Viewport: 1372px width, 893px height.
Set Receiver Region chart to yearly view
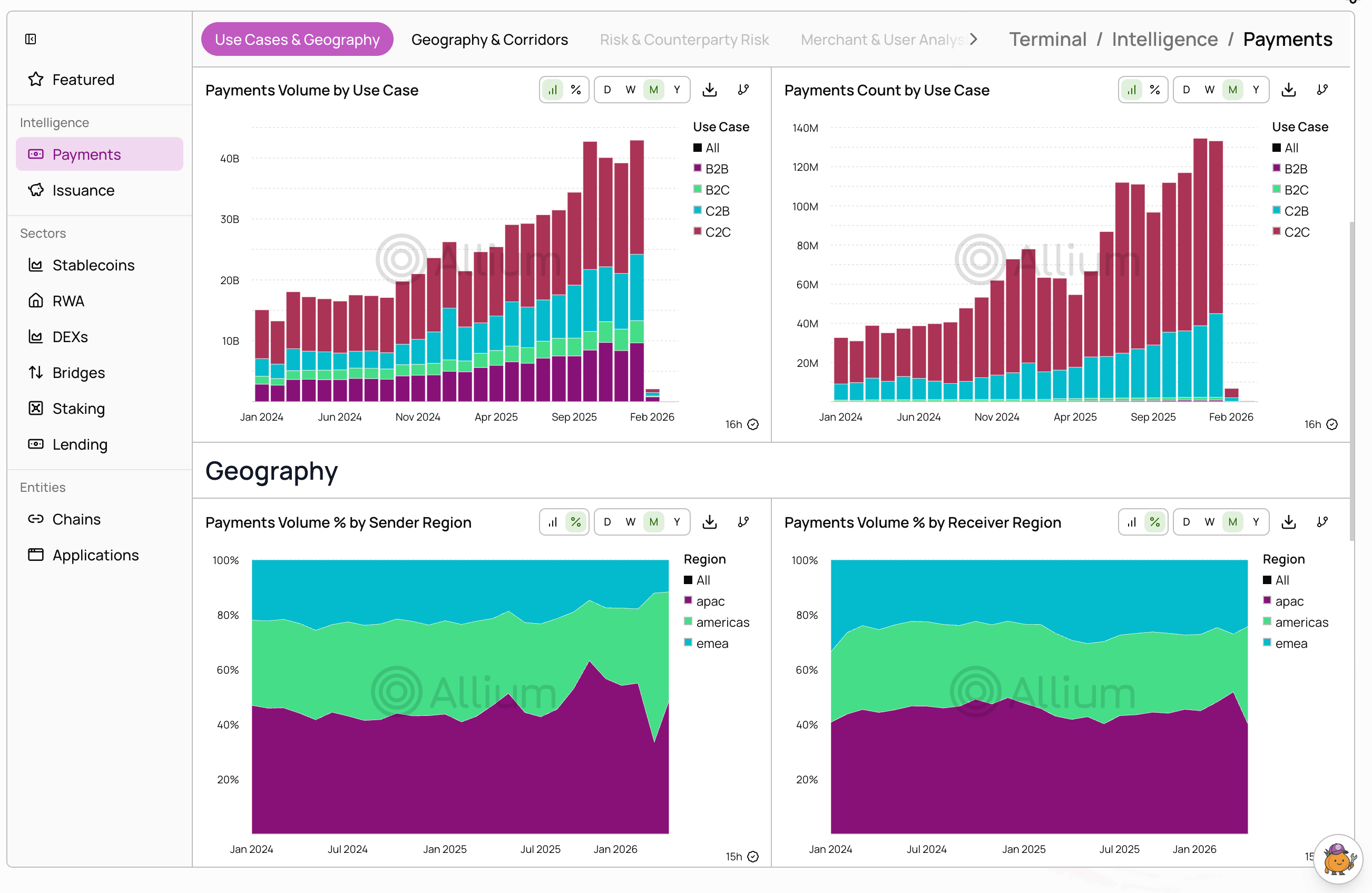pyautogui.click(x=1256, y=522)
